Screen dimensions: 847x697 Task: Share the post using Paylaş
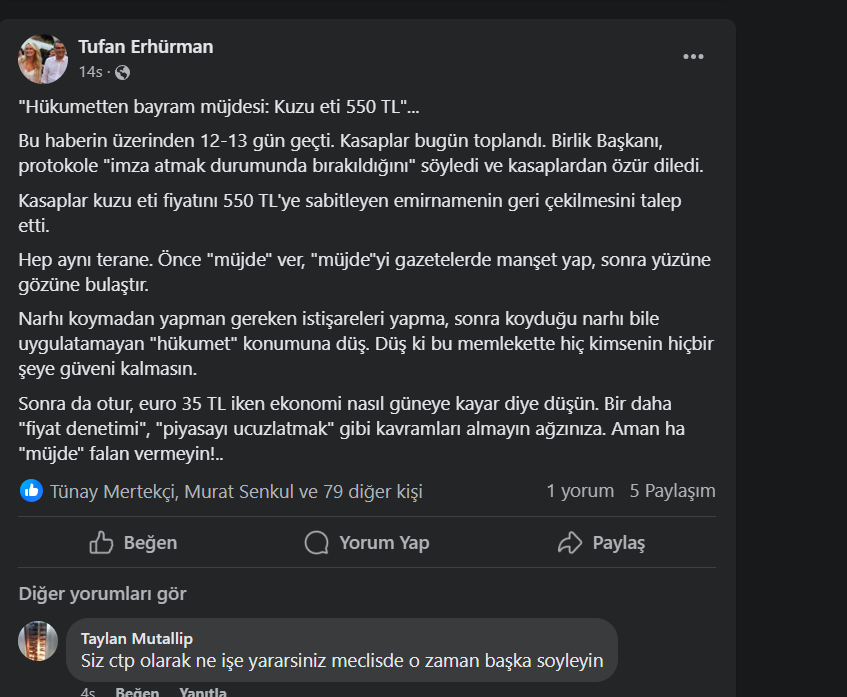tap(601, 543)
